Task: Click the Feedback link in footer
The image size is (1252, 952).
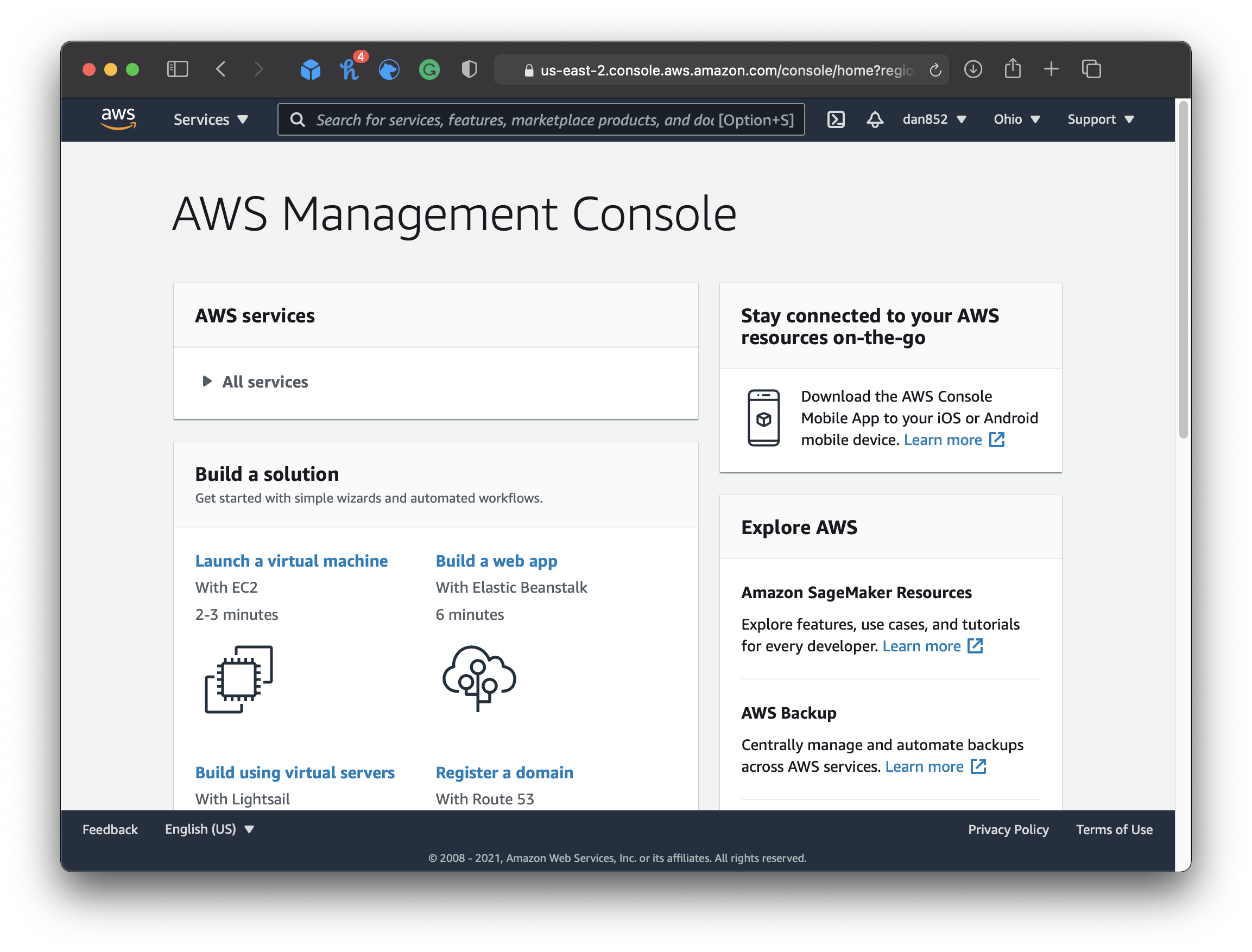Action: click(110, 829)
